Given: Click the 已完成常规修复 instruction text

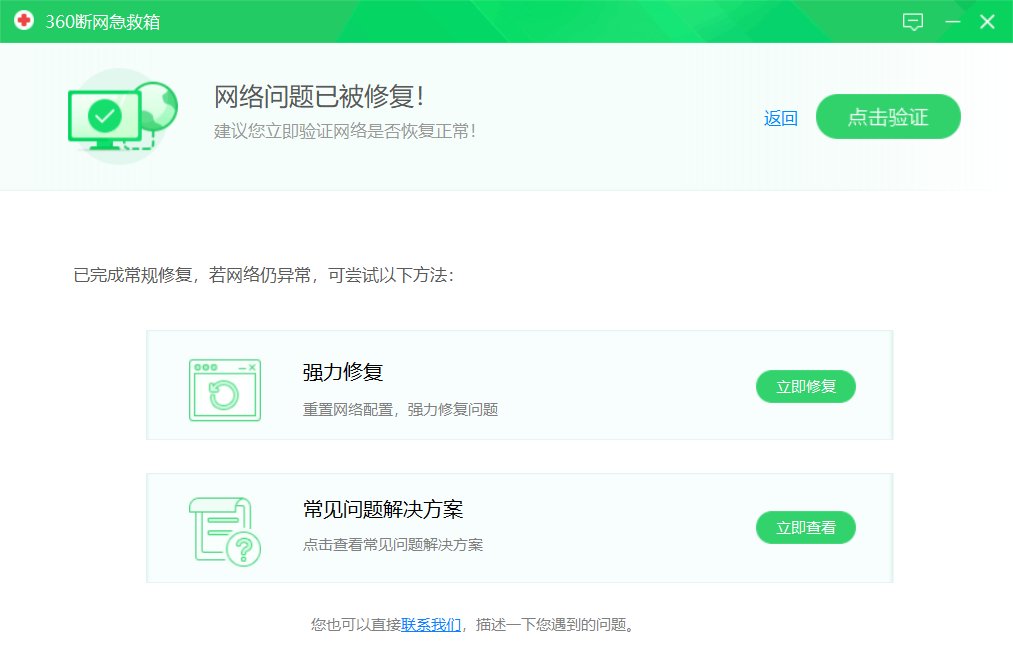Looking at the screenshot, I should [263, 274].
